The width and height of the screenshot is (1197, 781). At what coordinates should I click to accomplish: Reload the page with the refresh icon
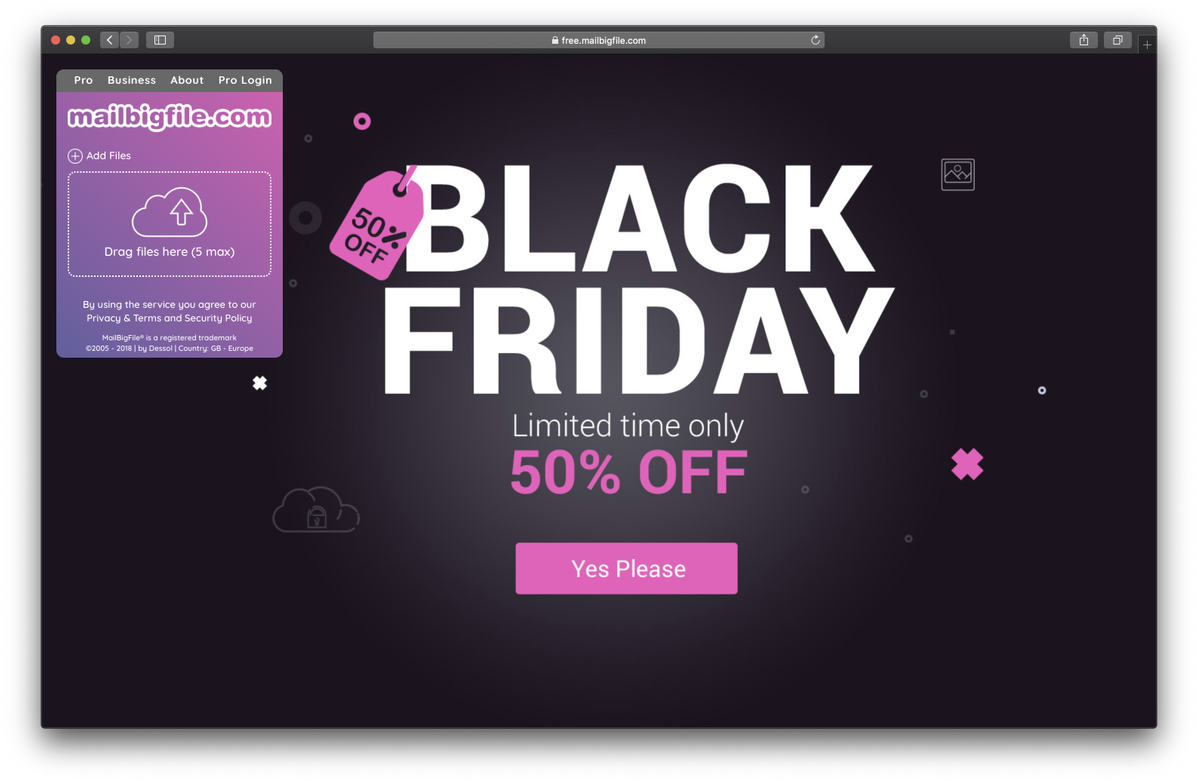click(815, 40)
